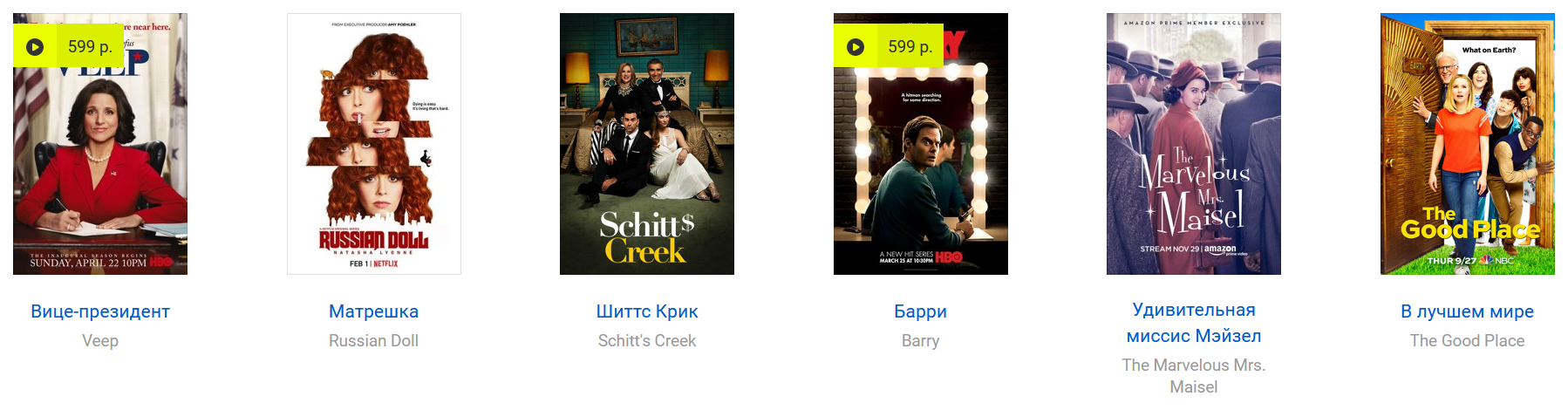Open the Veep poster thumbnail
Screen dimensions: 1568x417
point(100,144)
